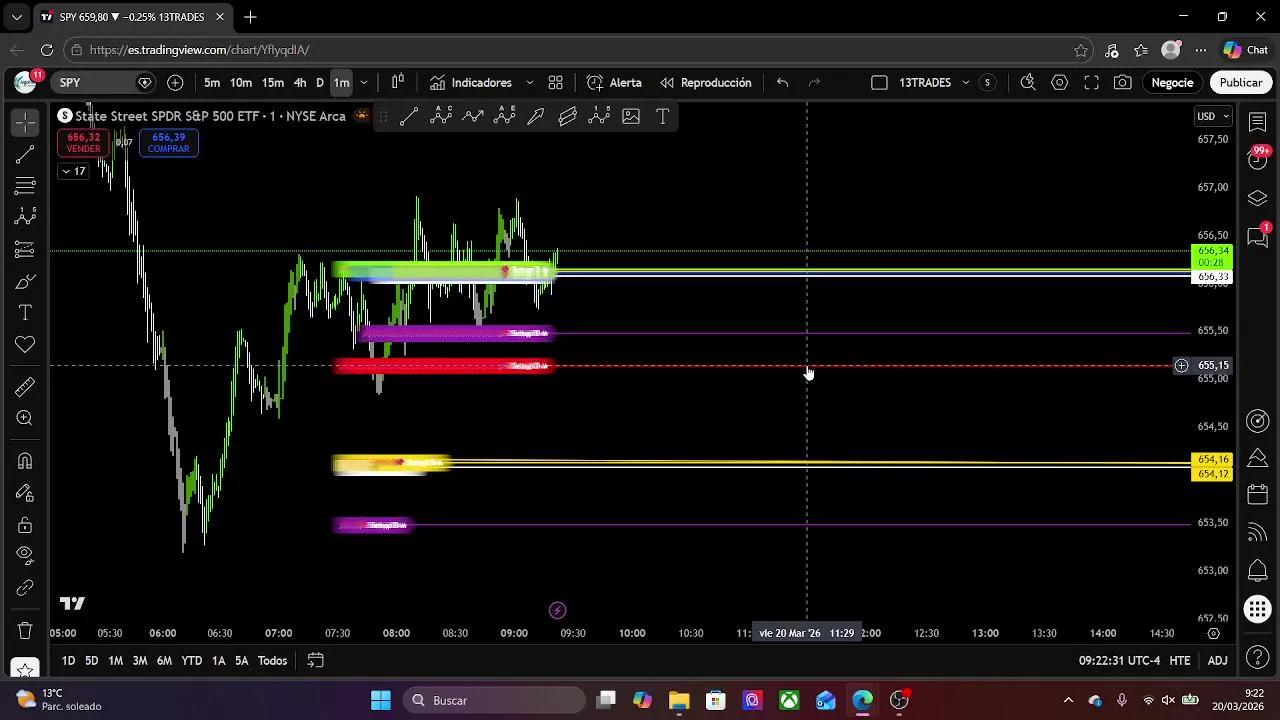Set date range to Todos
1280x720 pixels.
click(272, 660)
